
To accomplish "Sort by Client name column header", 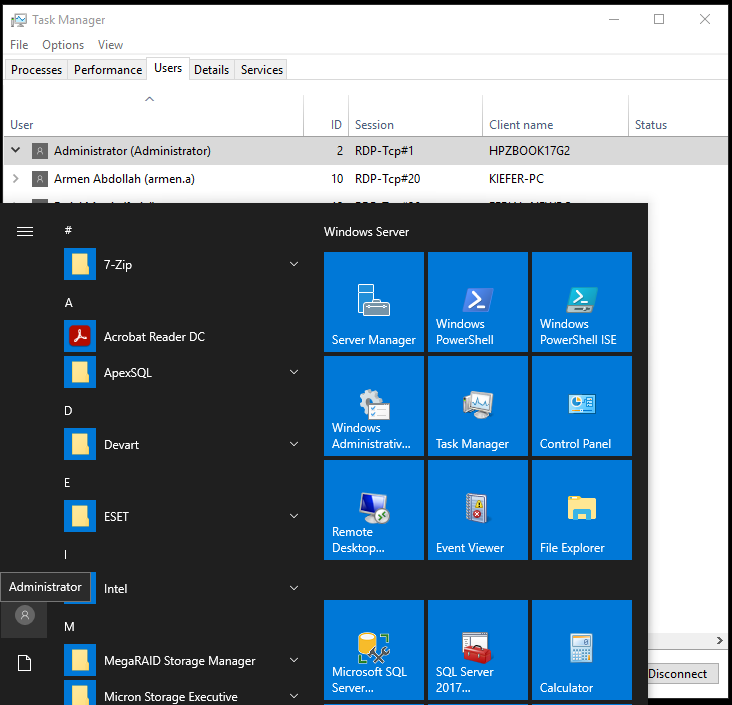I will [x=556, y=116].
